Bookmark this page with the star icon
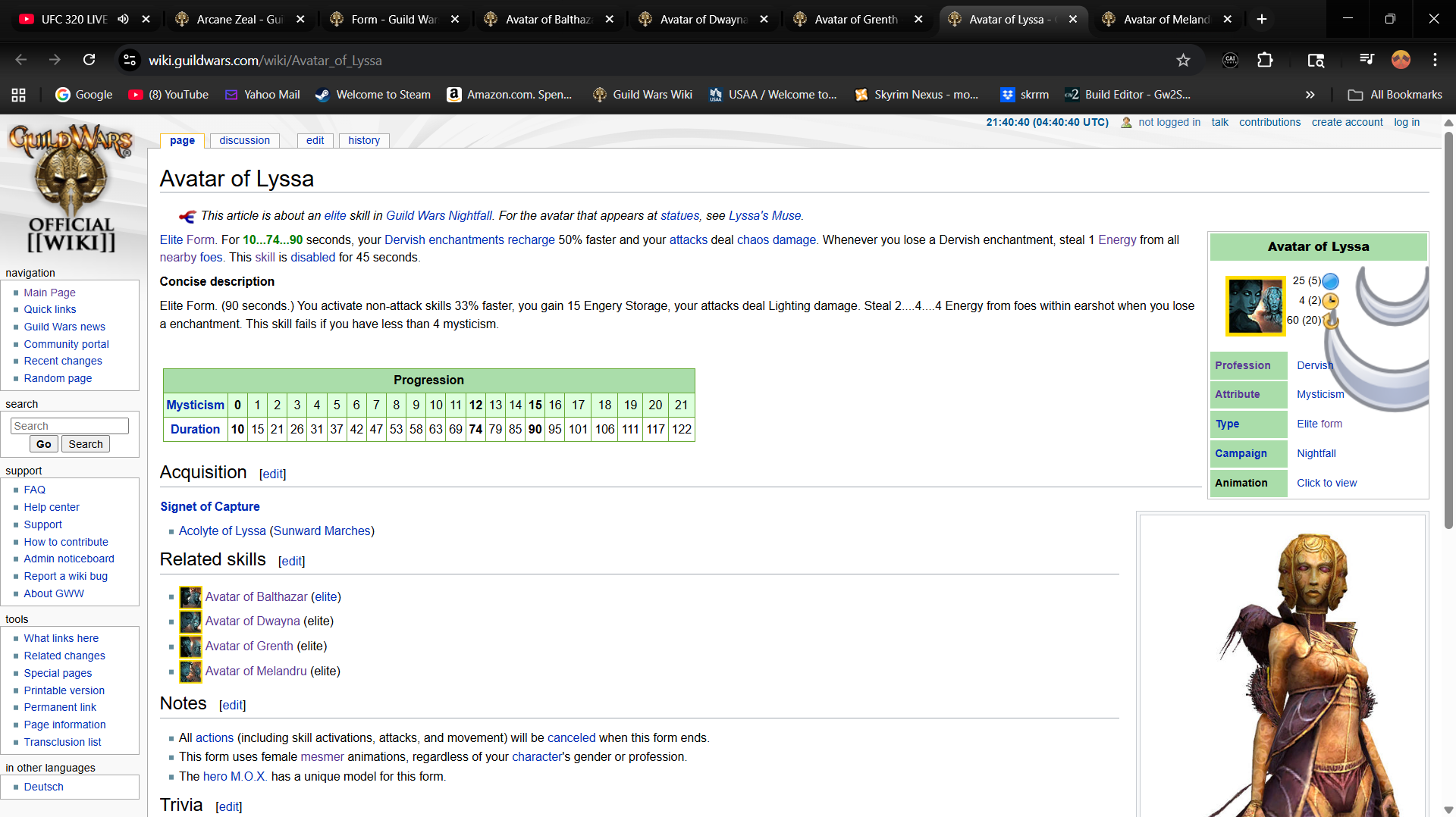Screen dimensions: 1456x817 point(1183,60)
